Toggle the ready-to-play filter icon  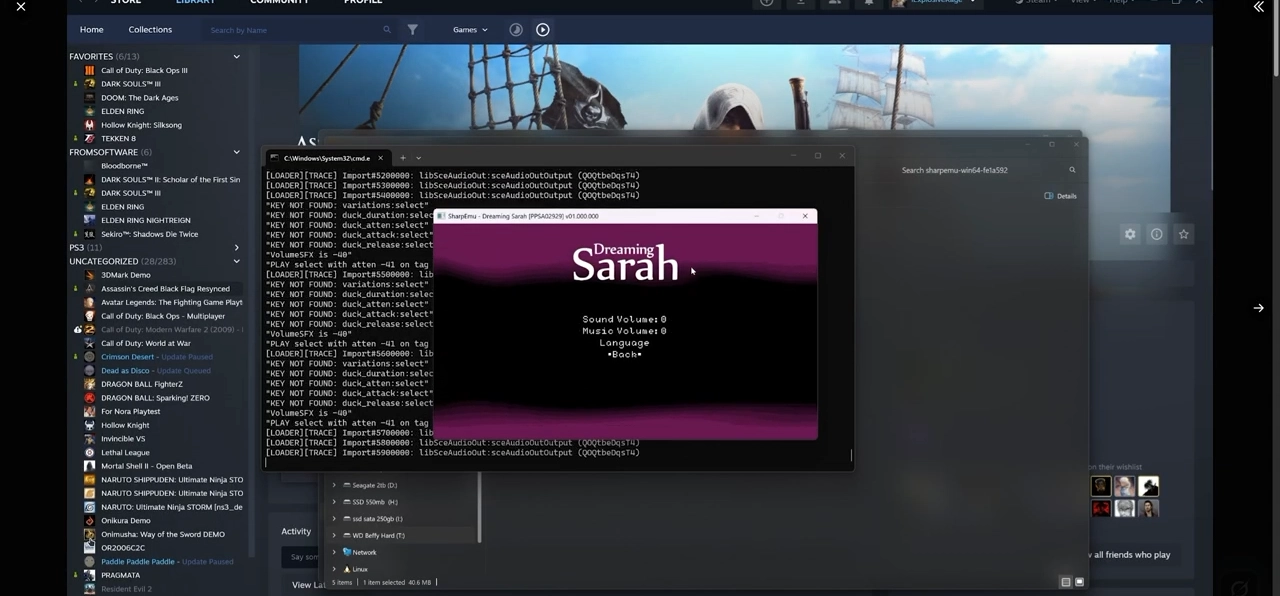point(543,30)
